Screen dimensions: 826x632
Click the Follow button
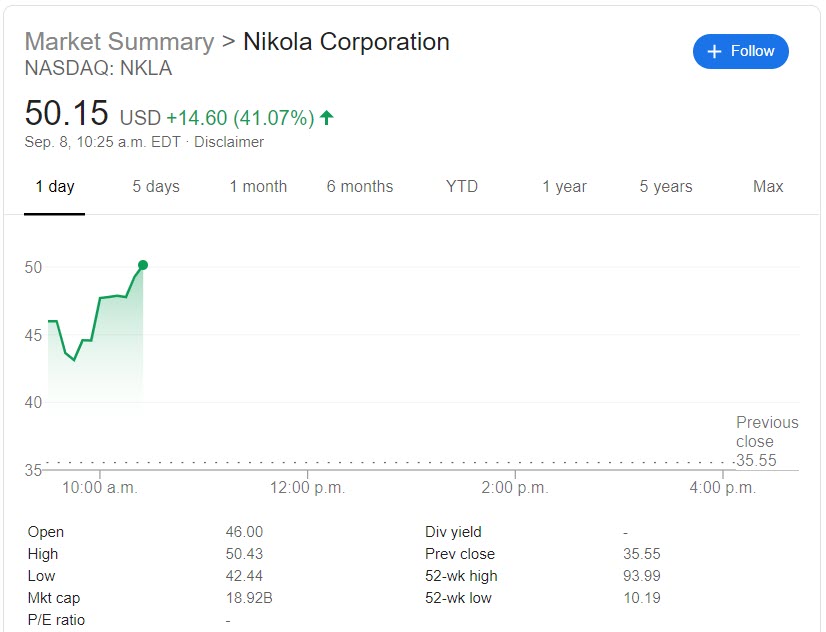pyautogui.click(x=740, y=51)
